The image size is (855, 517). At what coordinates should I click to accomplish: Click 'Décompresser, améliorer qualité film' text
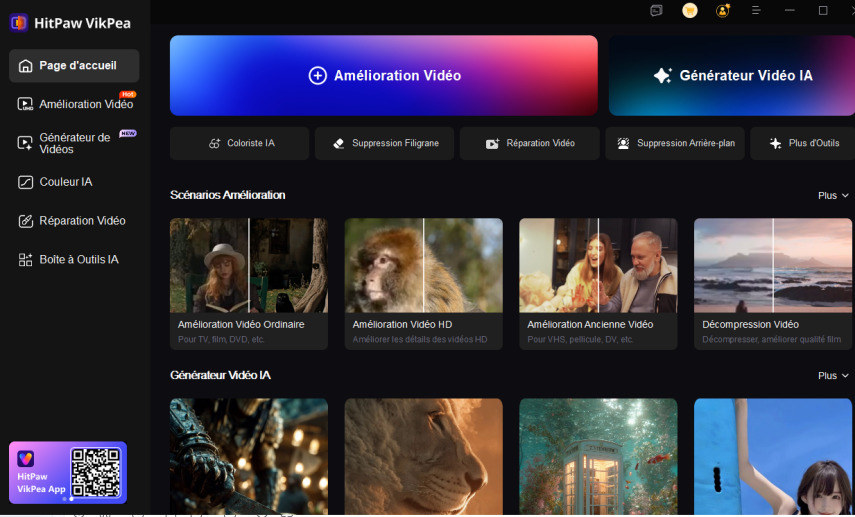[772, 339]
